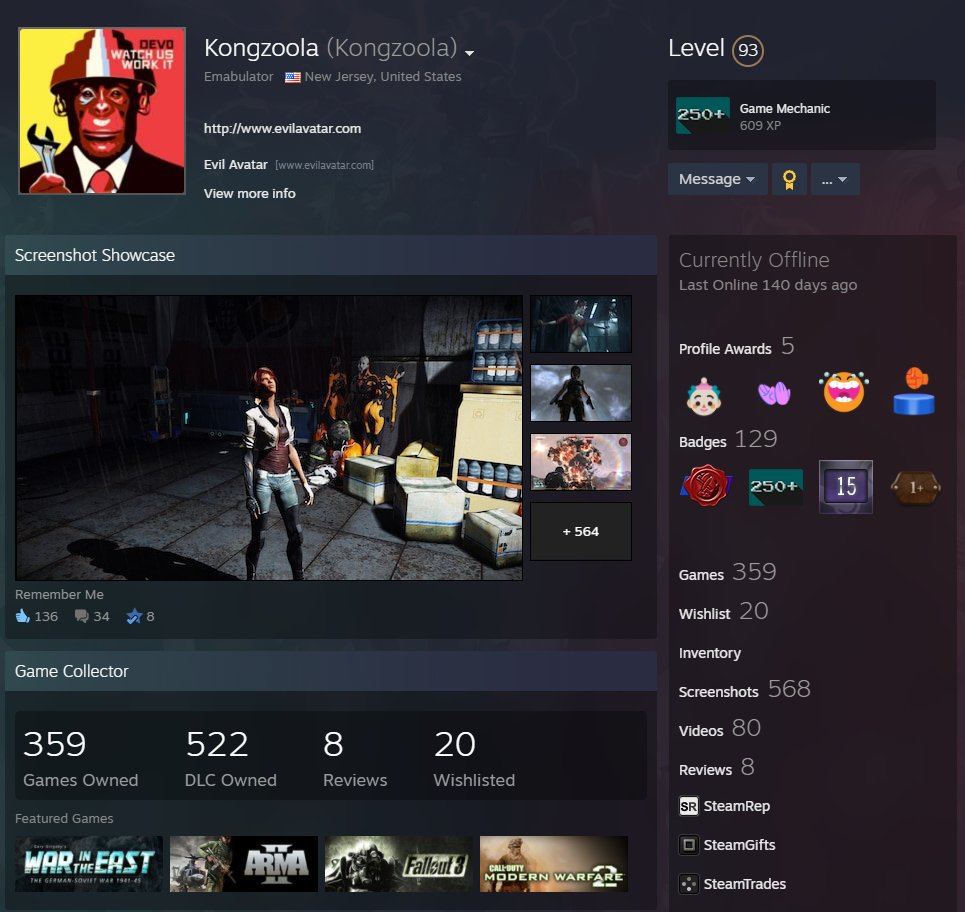The width and height of the screenshot is (965, 912).
Task: Open the SteamGifts link text
Action: tap(739, 845)
